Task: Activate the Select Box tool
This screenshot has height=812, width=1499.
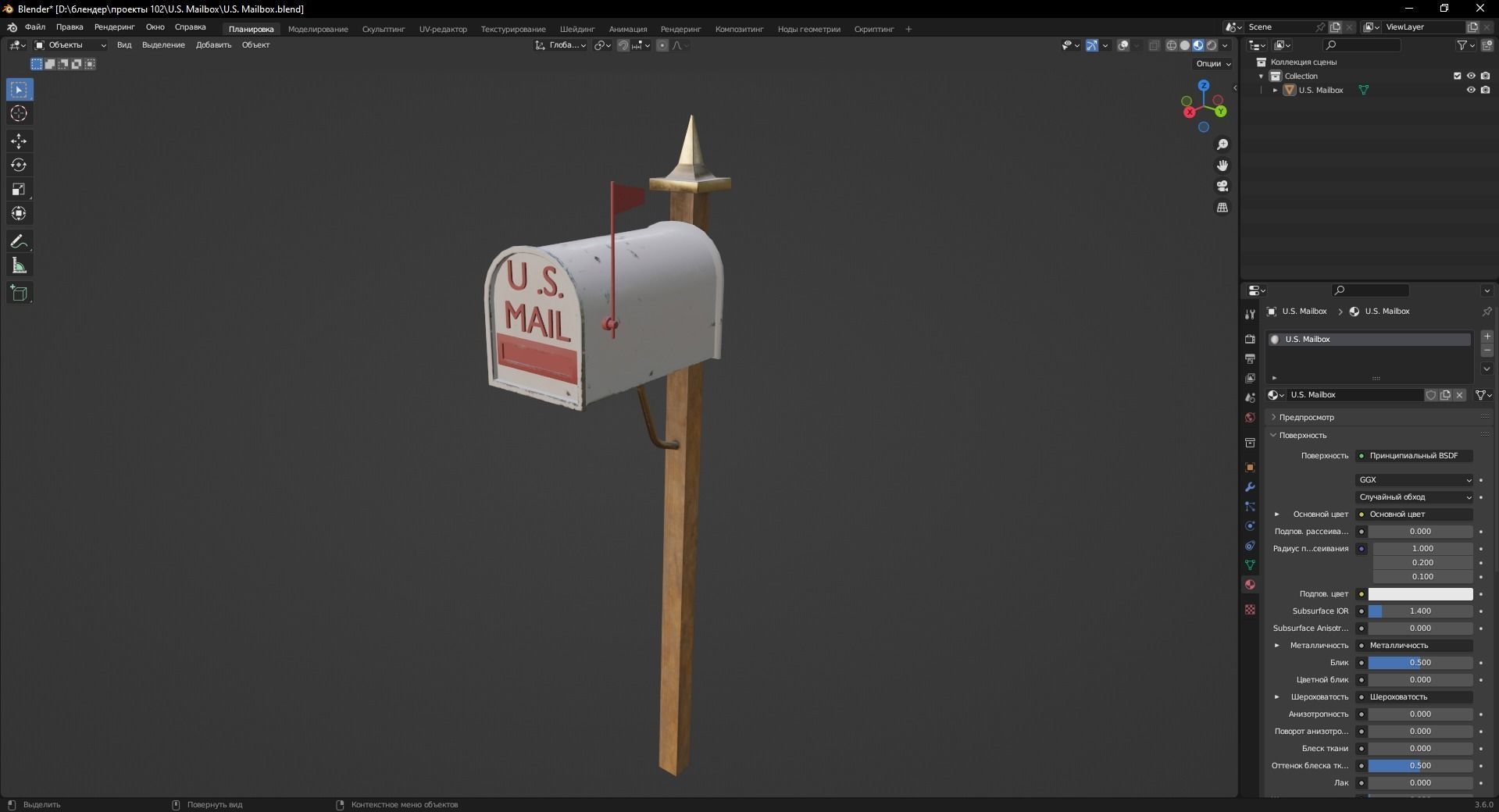Action: pos(19,90)
